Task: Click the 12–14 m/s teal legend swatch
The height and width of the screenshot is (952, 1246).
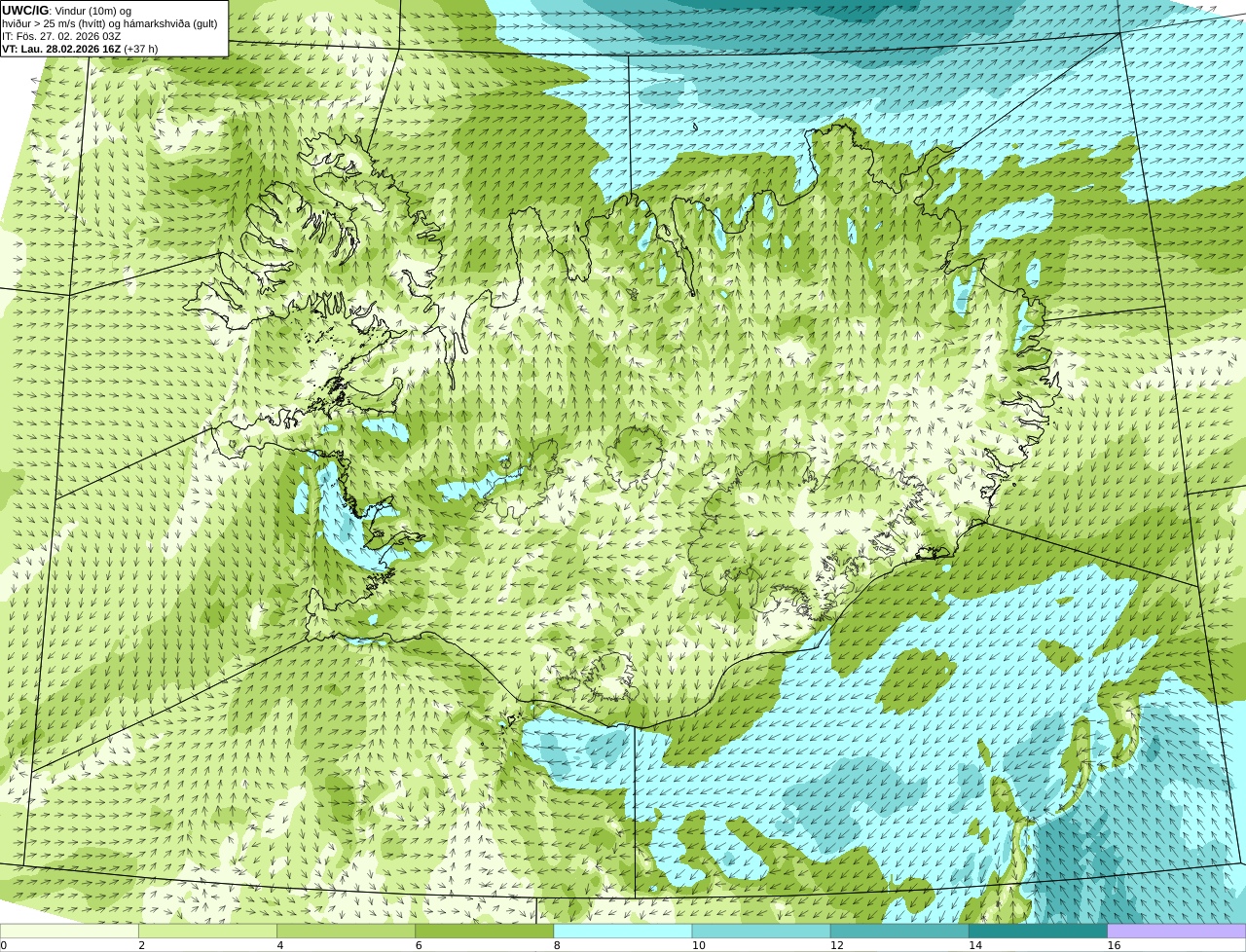Action: click(x=899, y=932)
